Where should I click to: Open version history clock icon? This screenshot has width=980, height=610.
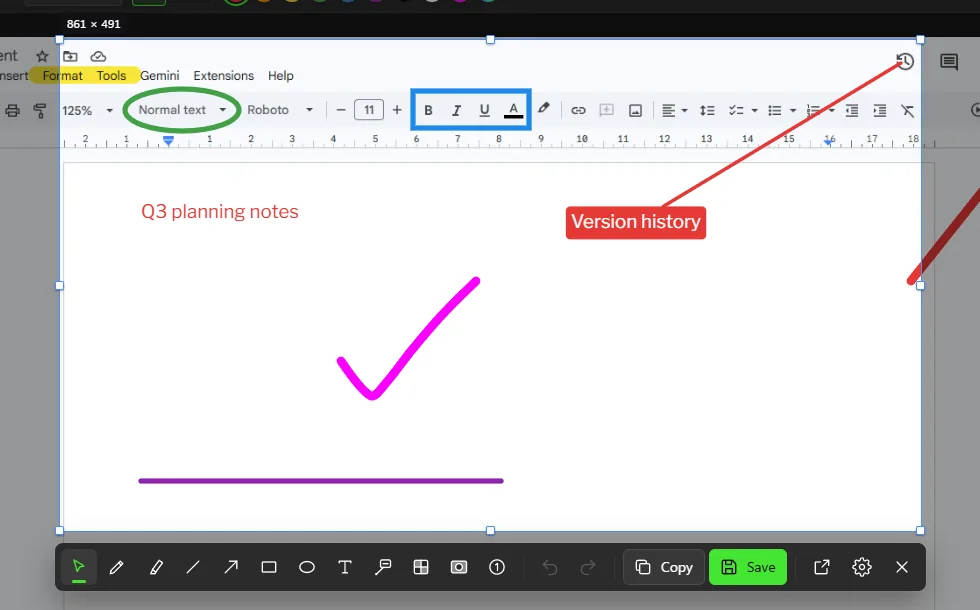[905, 61]
